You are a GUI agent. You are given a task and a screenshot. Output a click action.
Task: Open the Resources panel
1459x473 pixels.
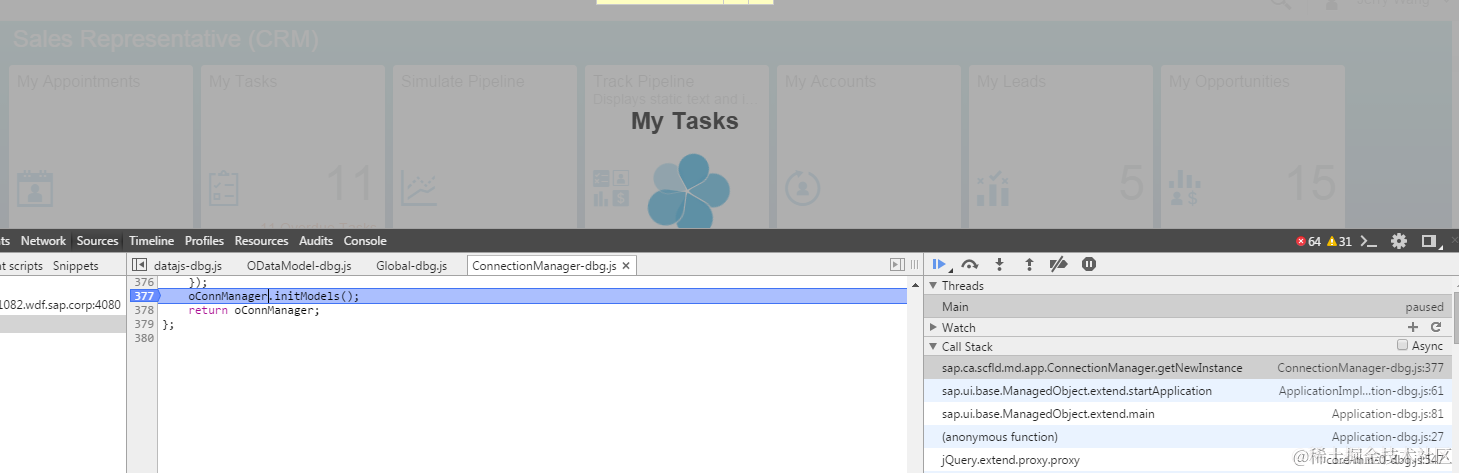261,241
